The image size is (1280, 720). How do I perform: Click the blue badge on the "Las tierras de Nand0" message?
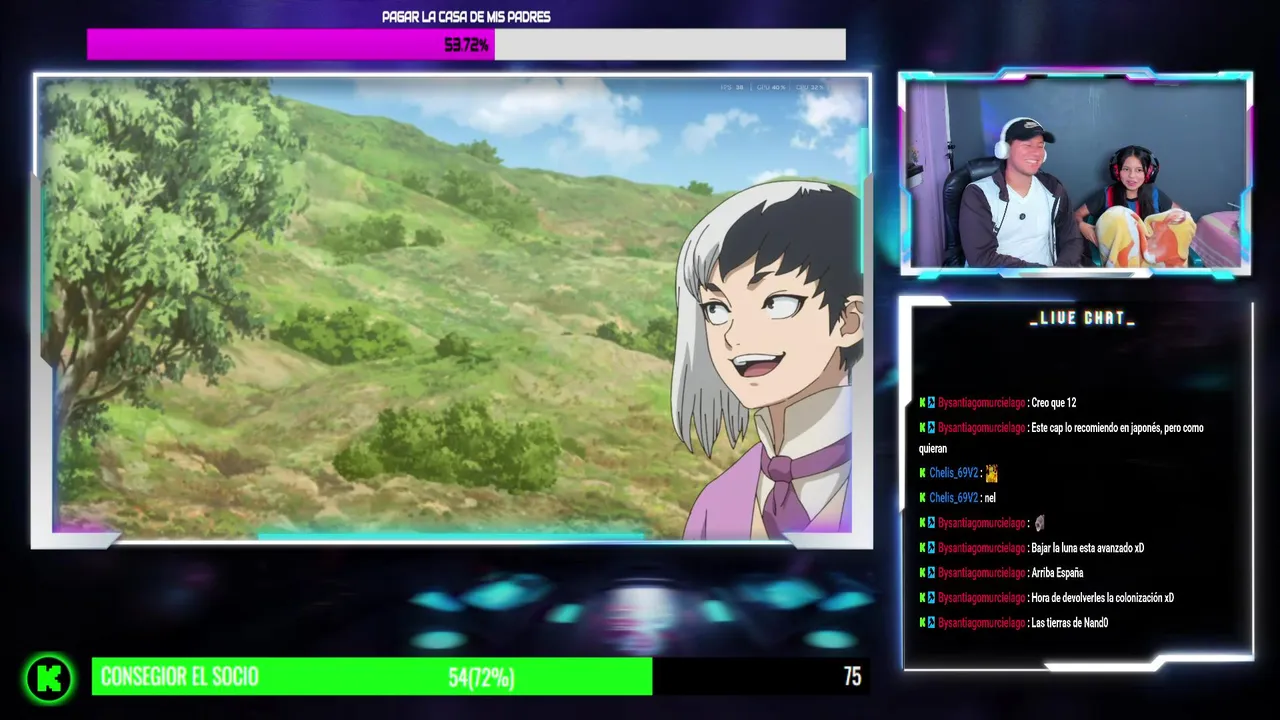pos(932,623)
